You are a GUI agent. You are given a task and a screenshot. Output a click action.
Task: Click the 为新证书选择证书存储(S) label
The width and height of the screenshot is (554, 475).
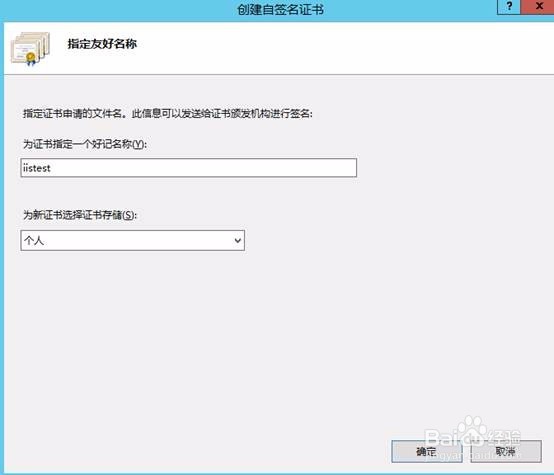(80, 215)
